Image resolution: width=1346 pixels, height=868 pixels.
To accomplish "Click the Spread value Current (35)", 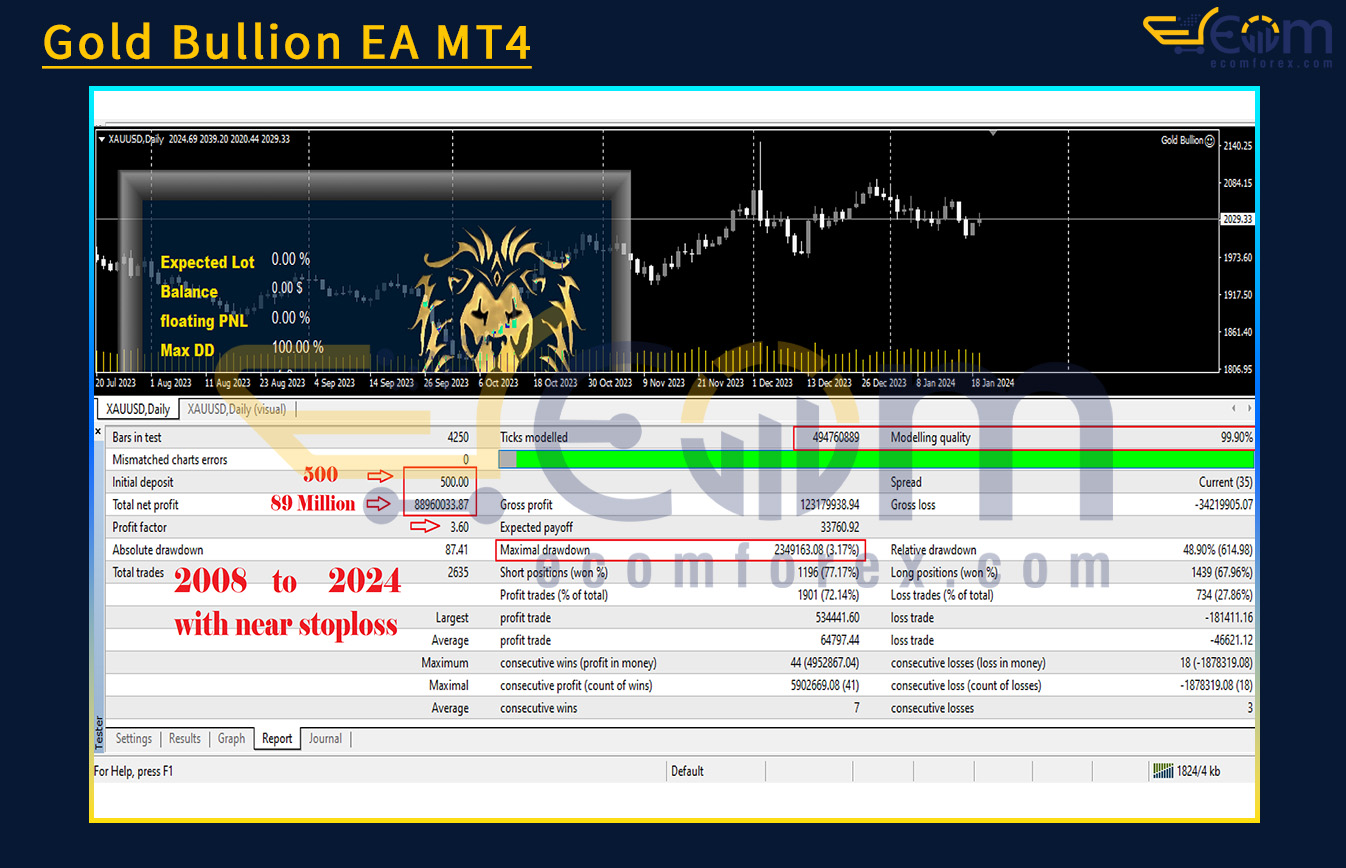I will 1226,482.
